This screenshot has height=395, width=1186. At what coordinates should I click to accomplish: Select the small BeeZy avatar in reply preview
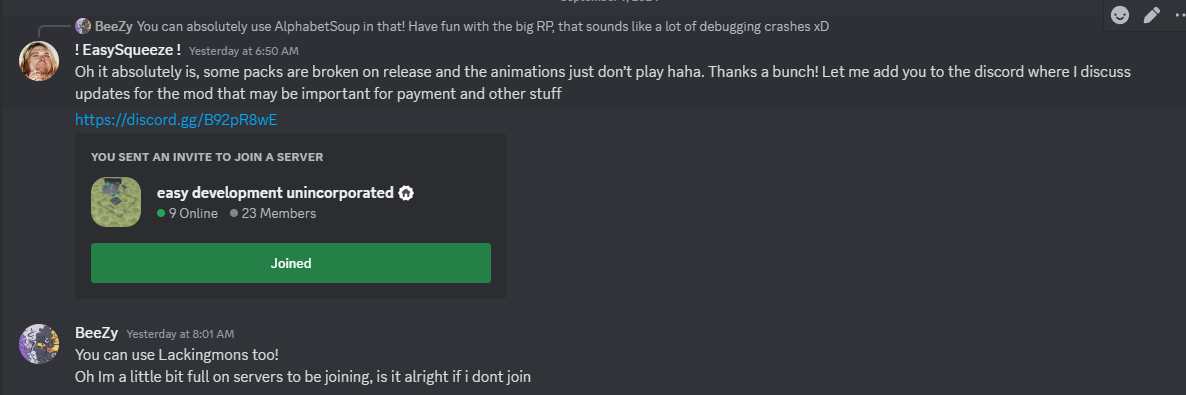[83, 26]
